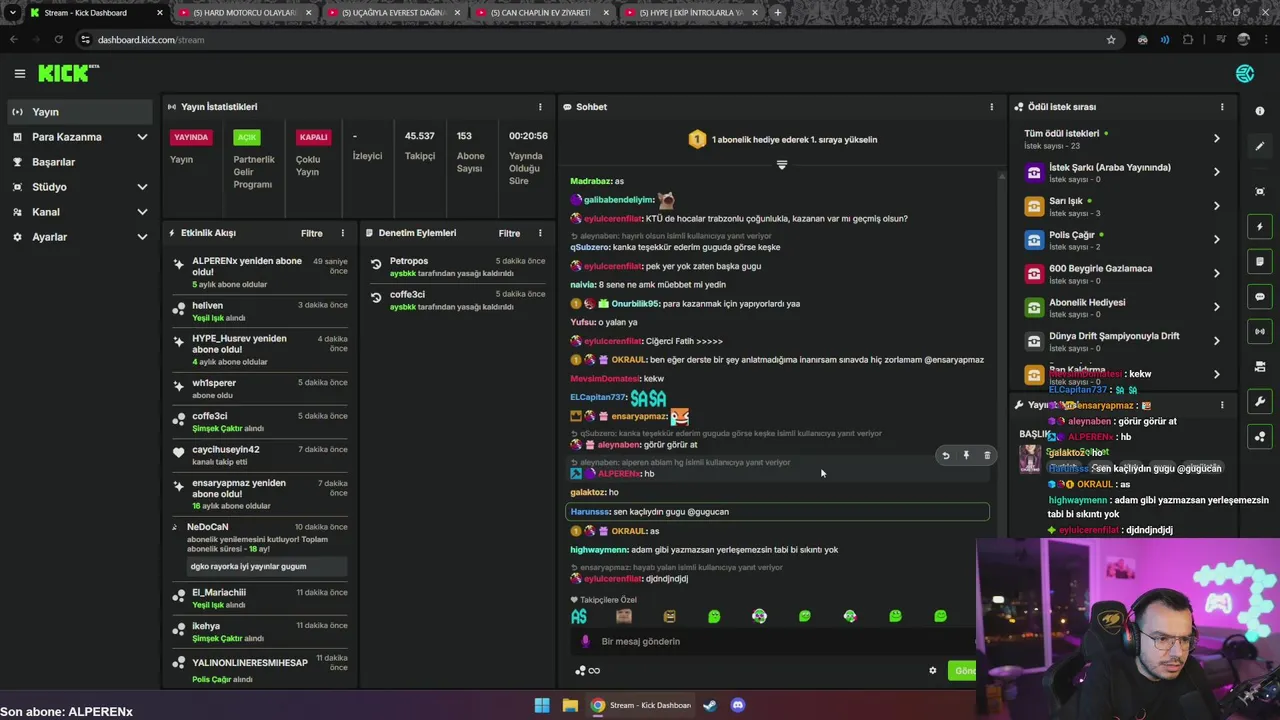Click the NeDoCaN activity entry
The width and height of the screenshot is (1280, 720).
pyautogui.click(x=260, y=548)
